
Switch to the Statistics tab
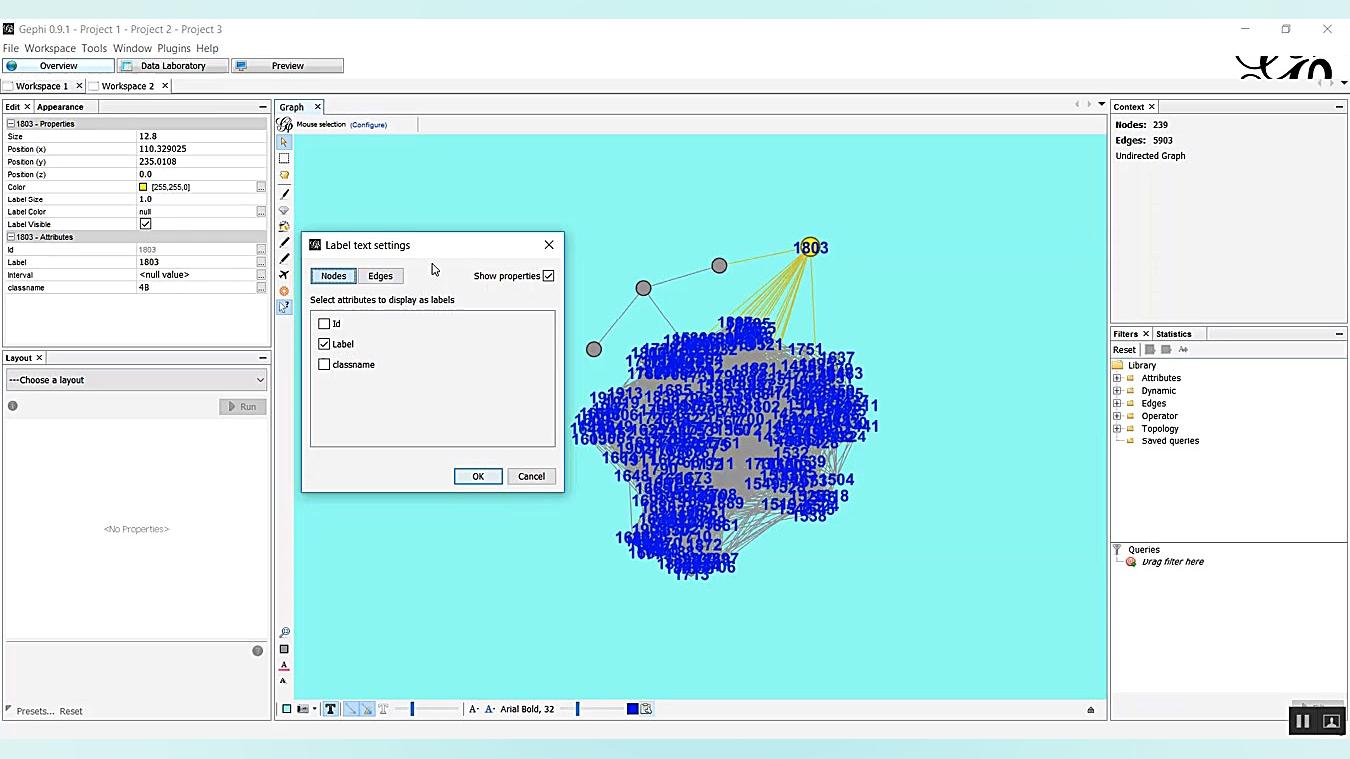coord(1174,334)
